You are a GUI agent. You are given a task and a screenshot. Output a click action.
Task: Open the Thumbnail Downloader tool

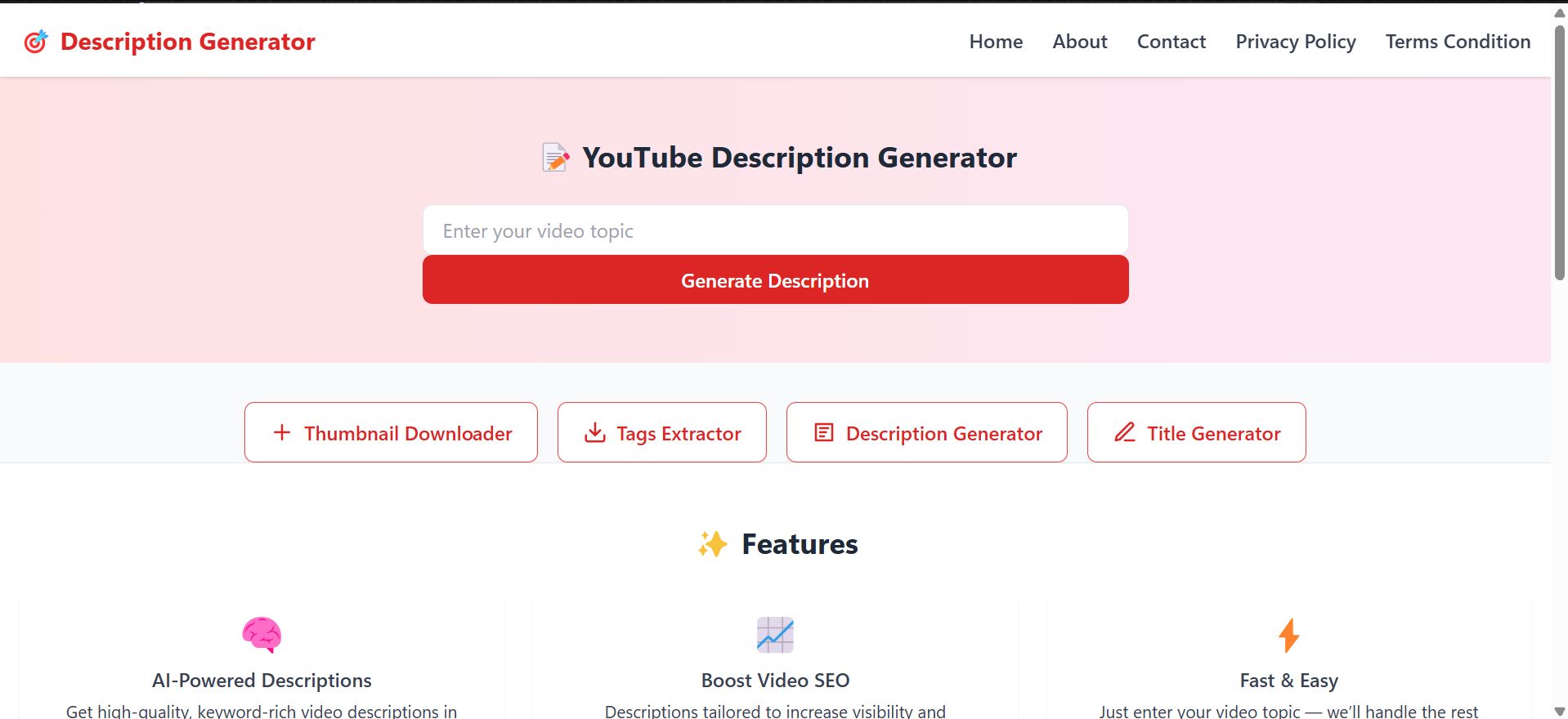[391, 432]
